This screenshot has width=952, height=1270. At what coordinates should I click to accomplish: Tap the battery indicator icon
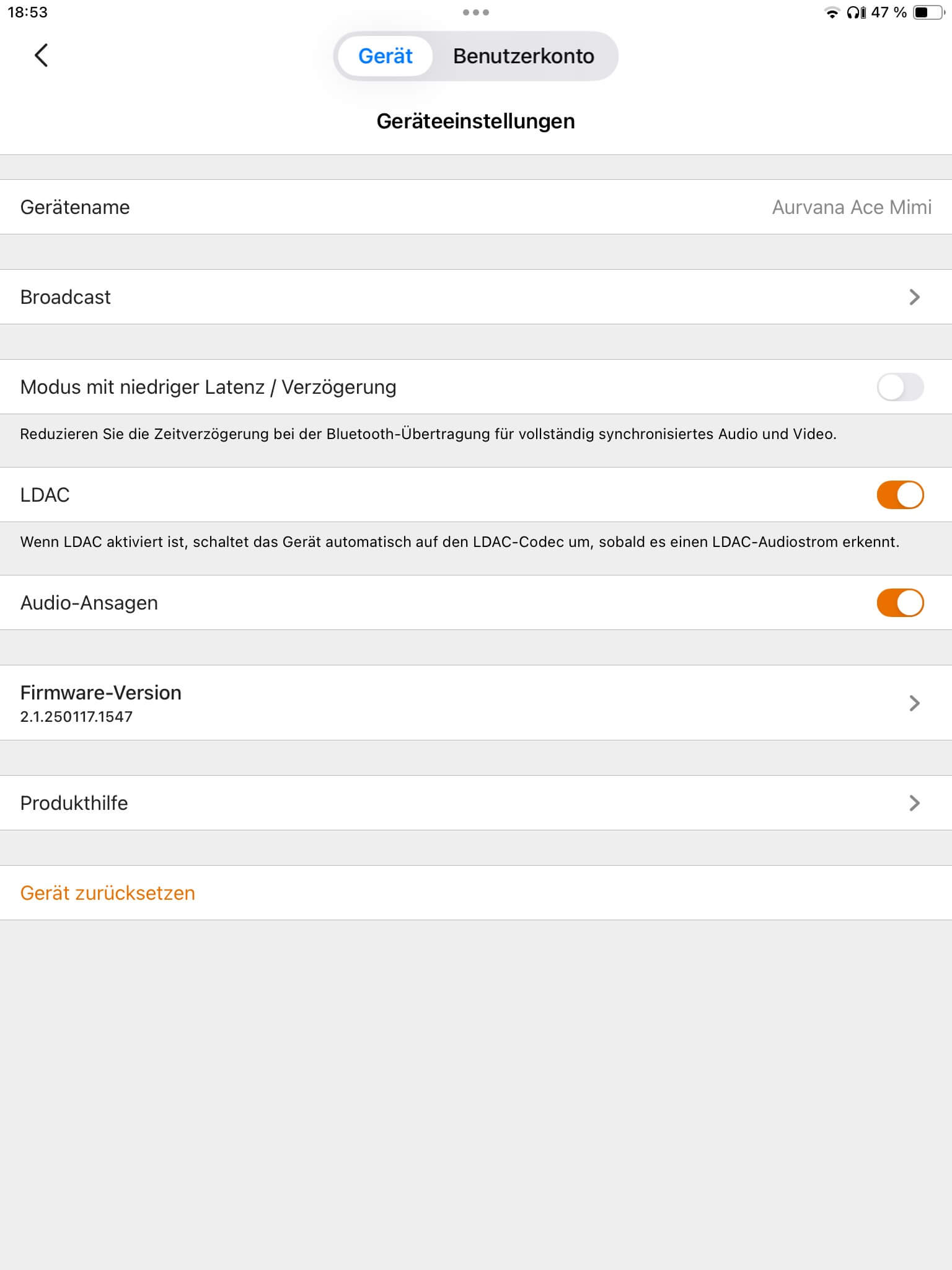tap(929, 12)
